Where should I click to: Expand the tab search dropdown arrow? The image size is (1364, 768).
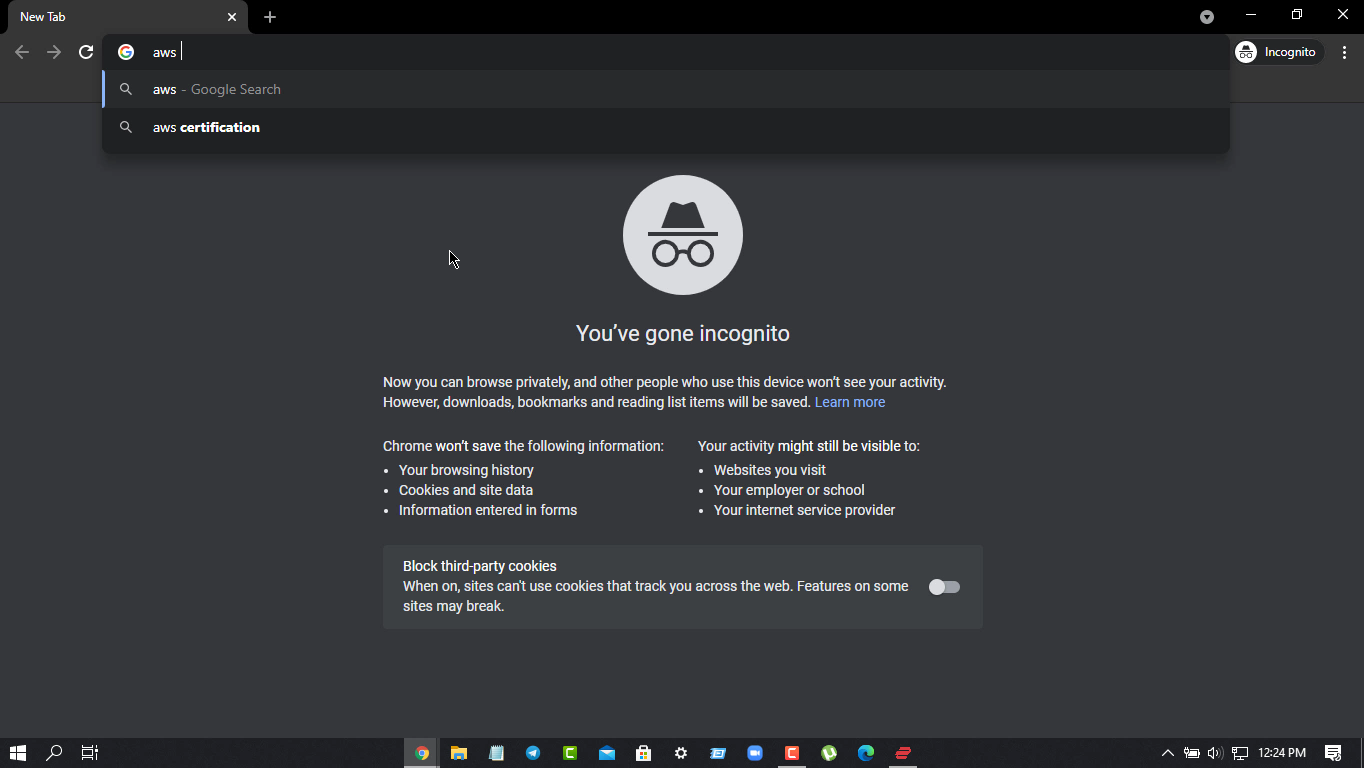pos(1207,17)
